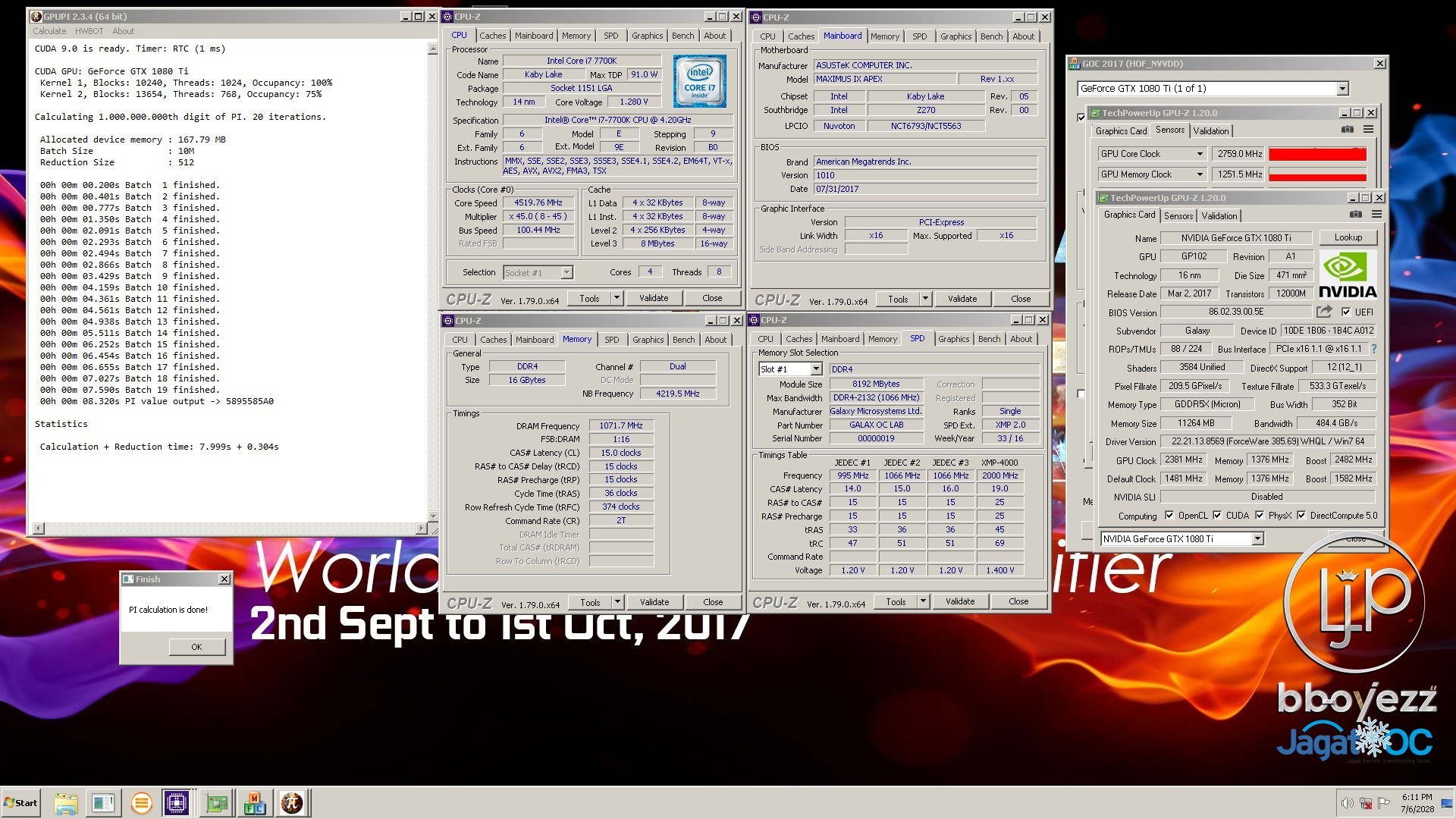
Task: Click the red GPU Memory Clock sensor graph
Action: click(x=1317, y=175)
